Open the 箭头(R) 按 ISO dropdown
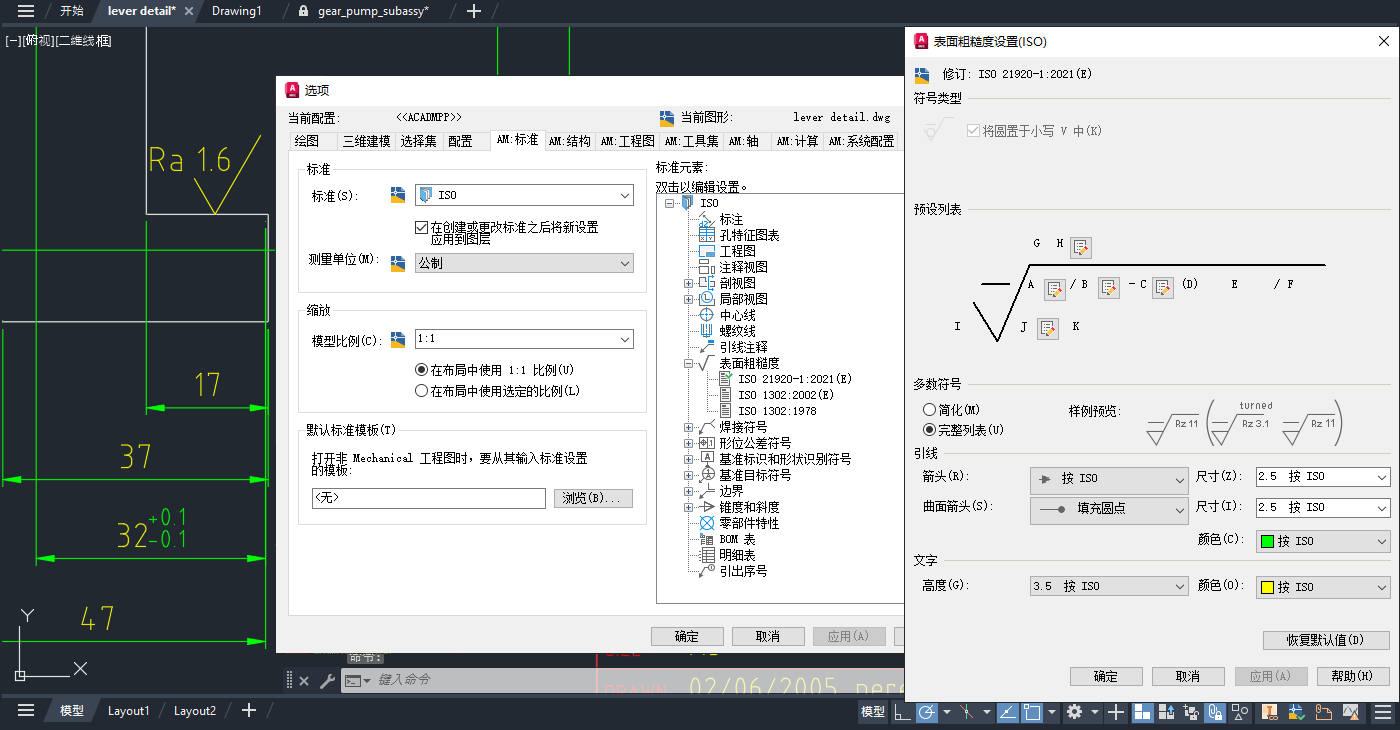The width and height of the screenshot is (1400, 730). coord(1109,480)
